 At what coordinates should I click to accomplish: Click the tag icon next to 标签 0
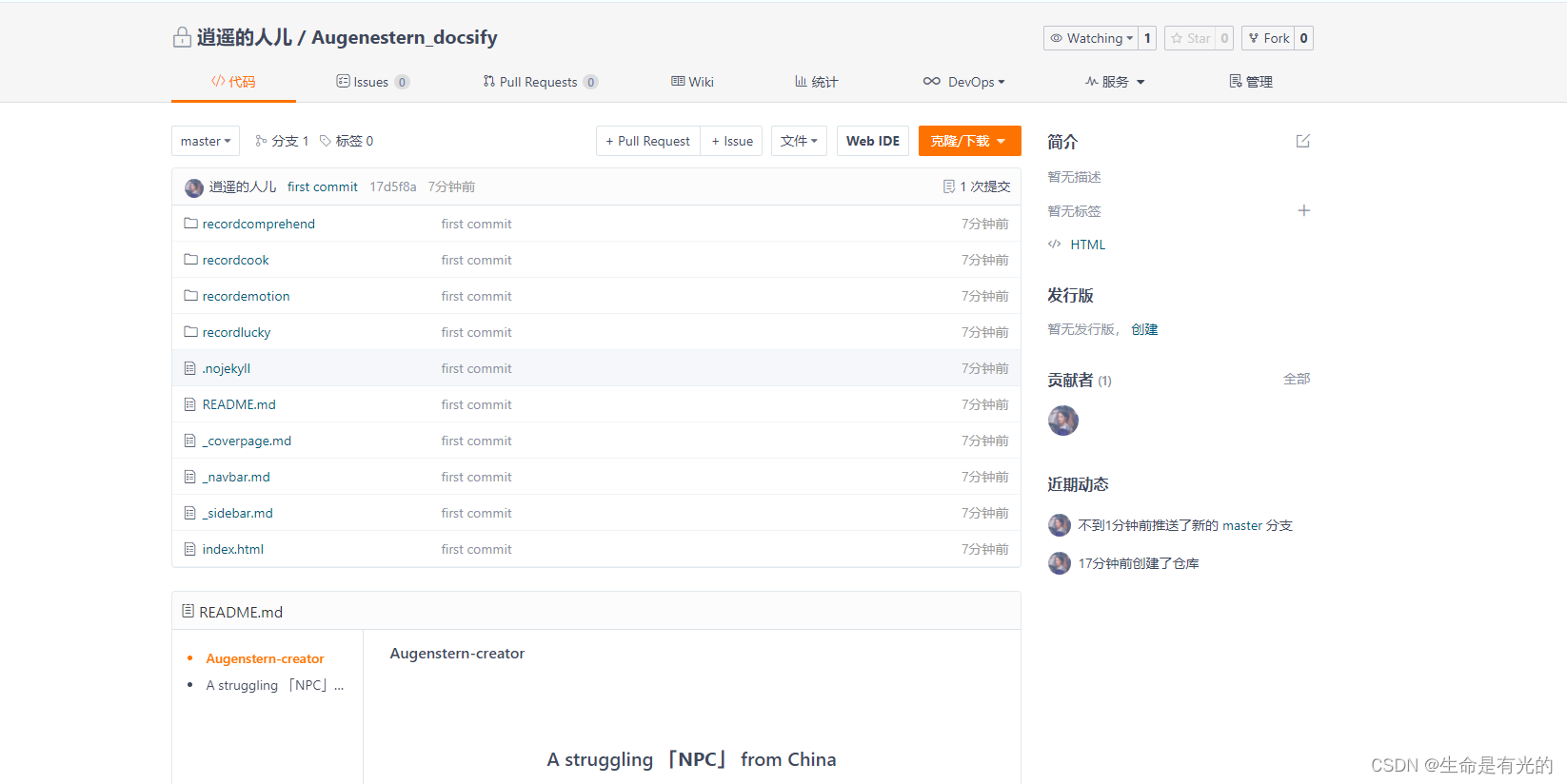(326, 141)
